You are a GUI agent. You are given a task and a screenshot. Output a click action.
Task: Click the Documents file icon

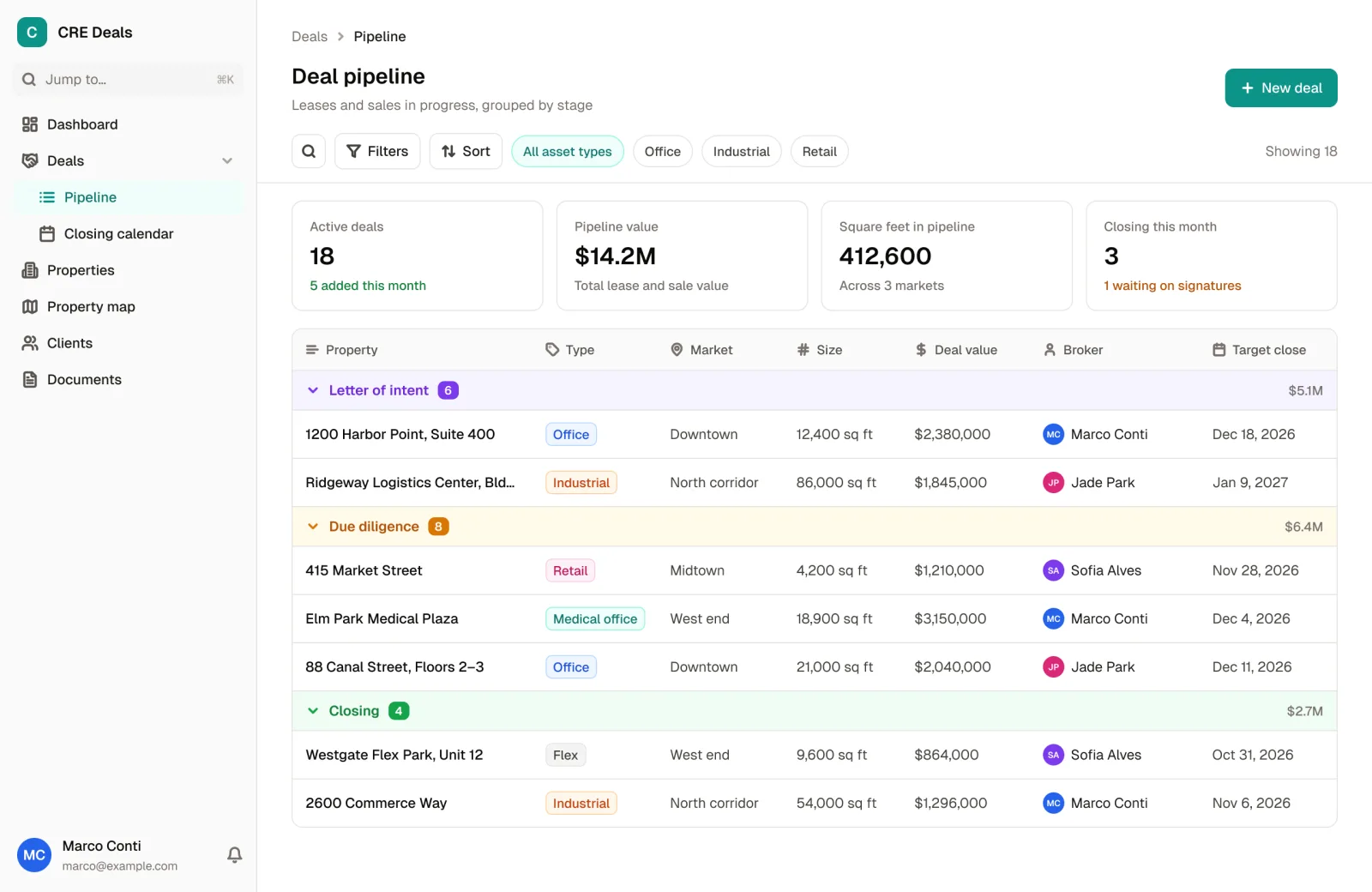(30, 379)
